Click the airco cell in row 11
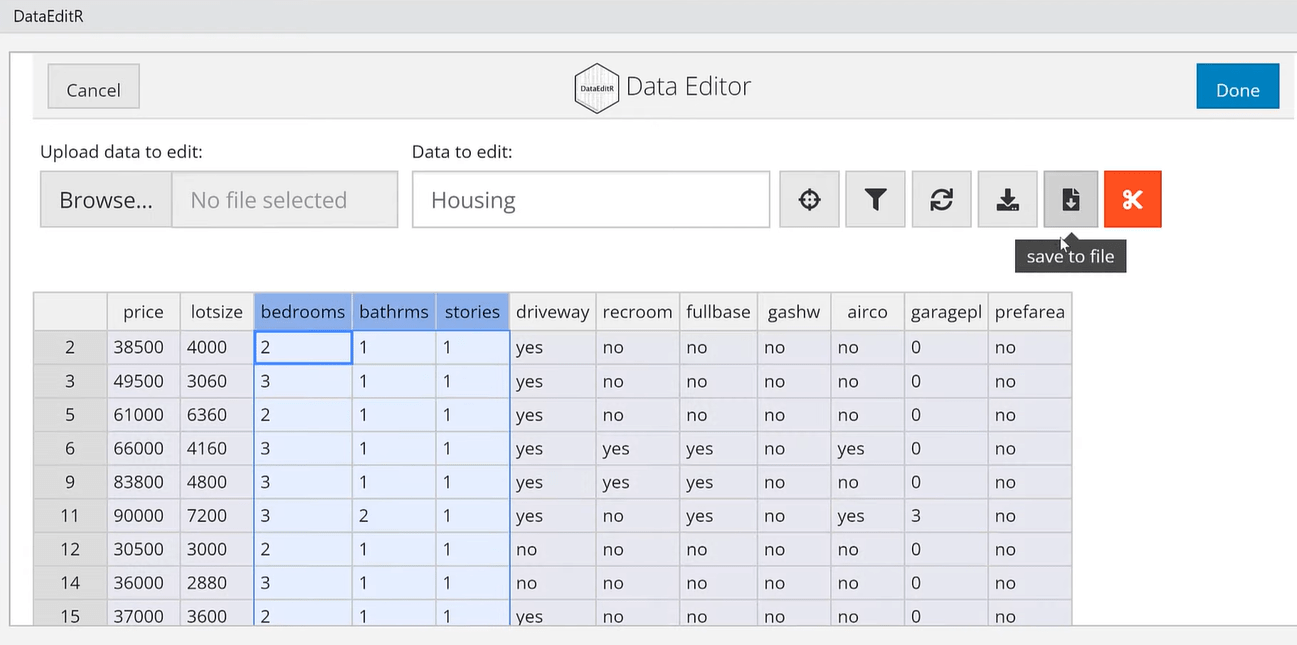Screen dimensions: 1297x645 point(867,516)
